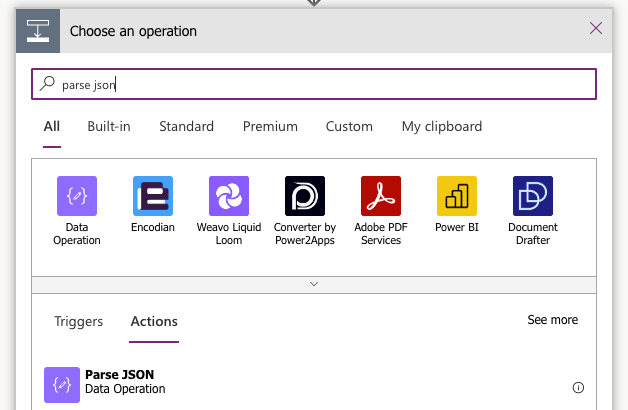Click the See more link
Screen dimensions: 628x410
(x=552, y=320)
